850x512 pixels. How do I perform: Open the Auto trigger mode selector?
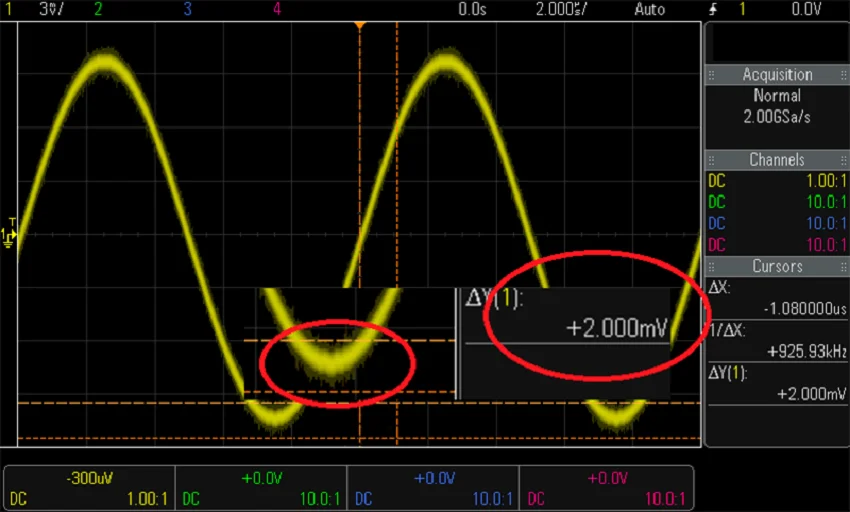[649, 9]
